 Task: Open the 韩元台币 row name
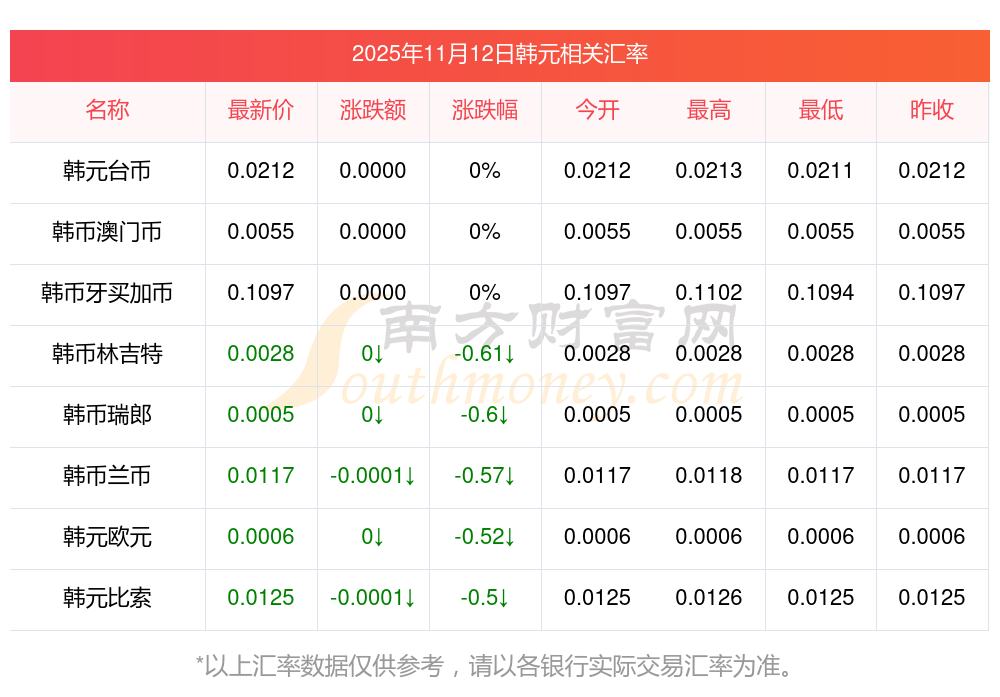[x=107, y=171]
